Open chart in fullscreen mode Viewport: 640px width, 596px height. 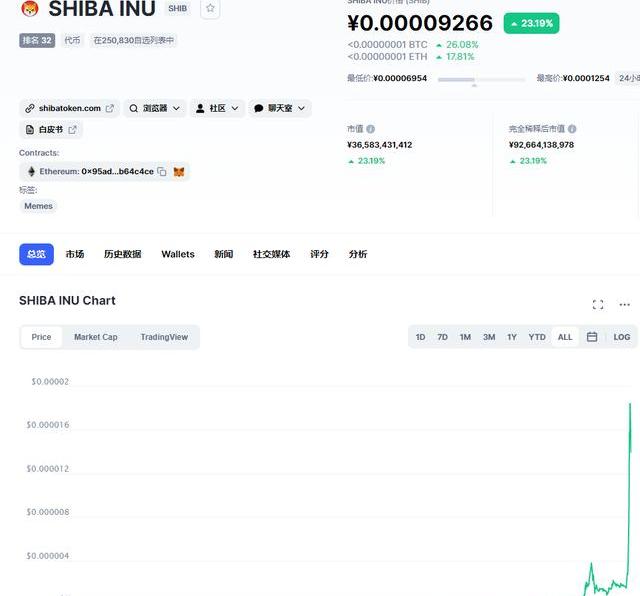tap(598, 305)
